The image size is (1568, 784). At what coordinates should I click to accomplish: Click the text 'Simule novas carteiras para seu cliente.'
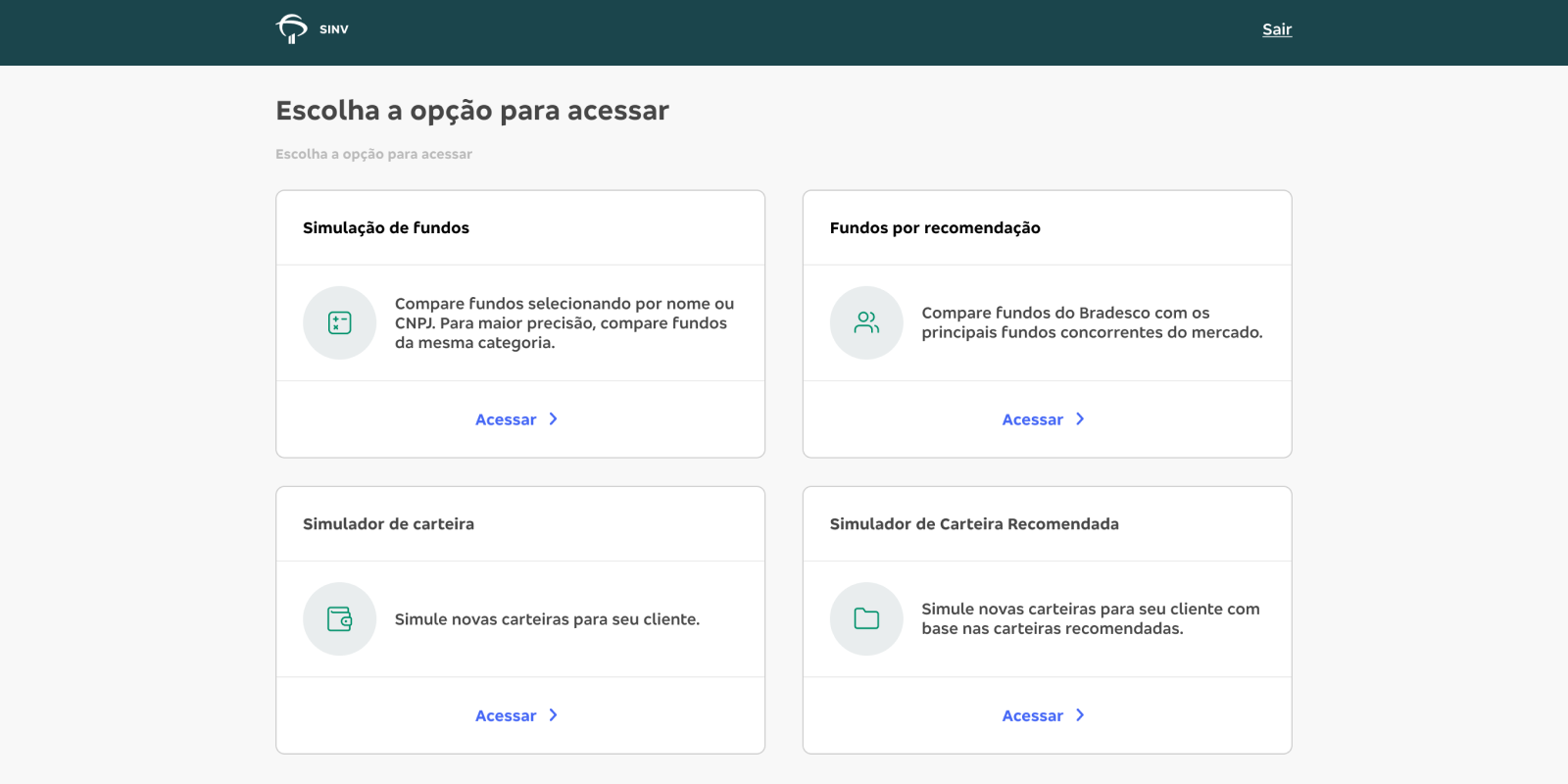pyautogui.click(x=547, y=619)
